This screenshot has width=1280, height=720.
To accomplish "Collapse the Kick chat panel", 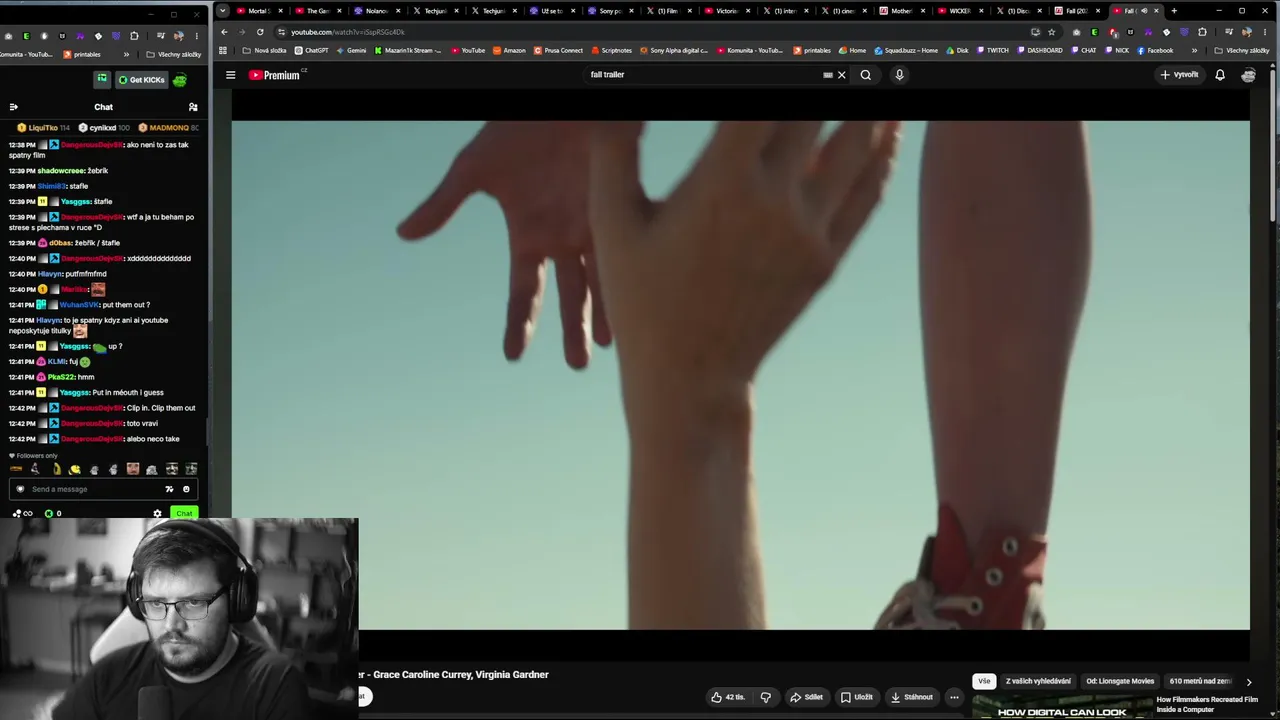I will point(13,107).
